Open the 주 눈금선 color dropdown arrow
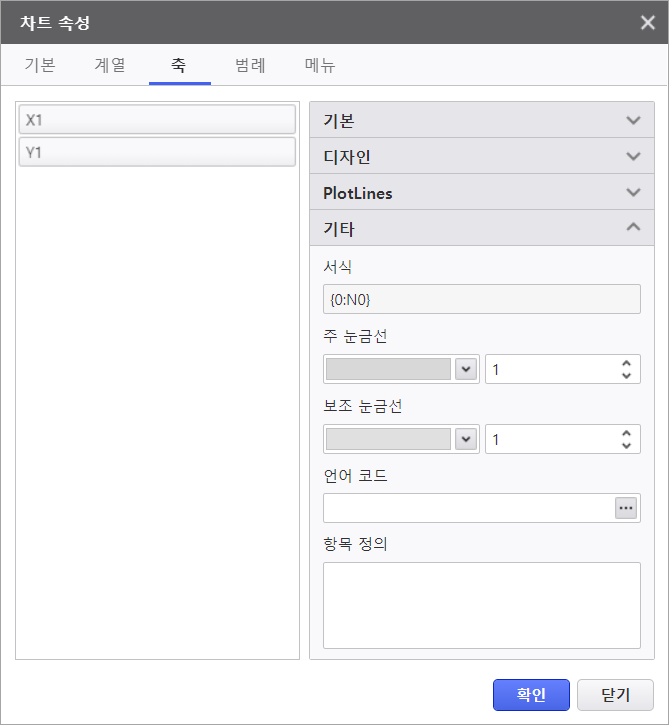The image size is (669, 725). [465, 369]
